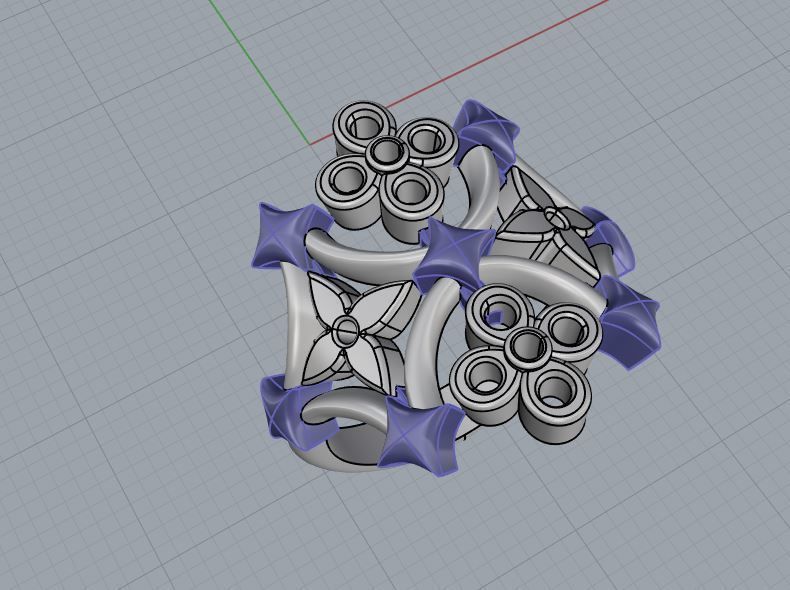790x590 pixels.
Task: Select the far-right purple star connector
Action: tap(630, 322)
